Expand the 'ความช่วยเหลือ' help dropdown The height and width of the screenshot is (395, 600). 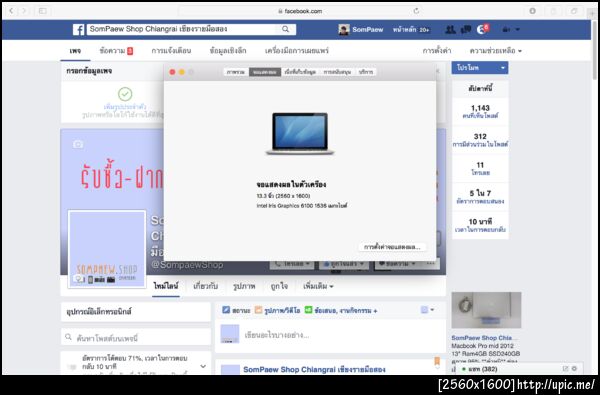(x=496, y=51)
